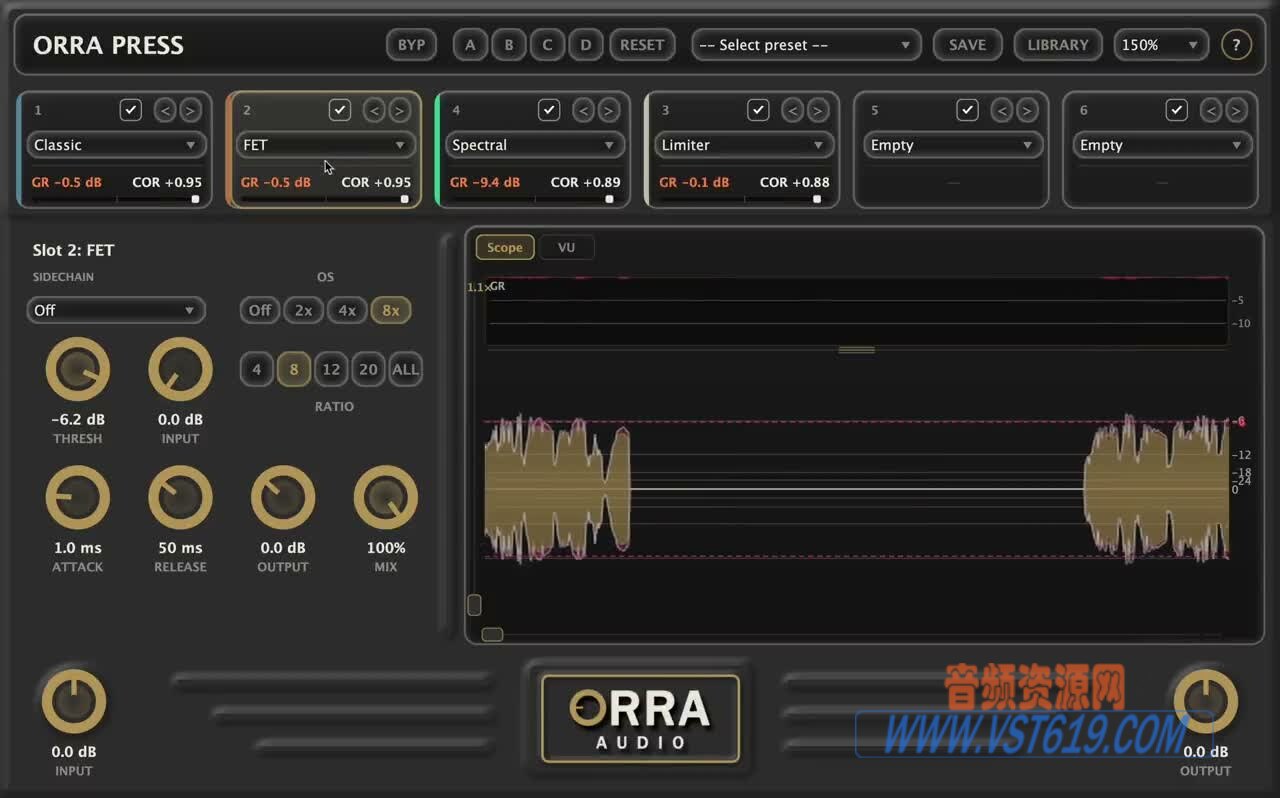Click the global INPUT knob bottom-left
Screen dimensions: 1280x798
tap(74, 701)
